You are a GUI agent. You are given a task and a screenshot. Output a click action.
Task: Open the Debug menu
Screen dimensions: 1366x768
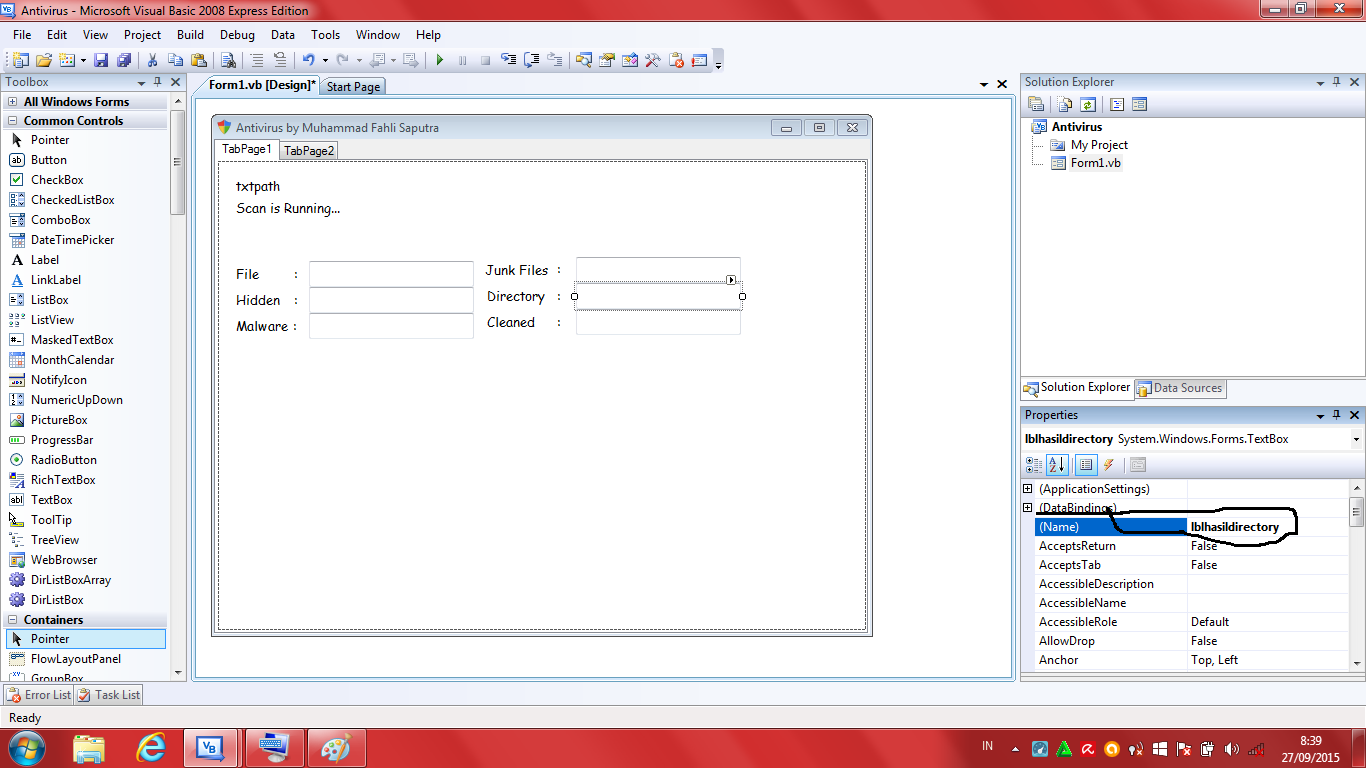(237, 35)
